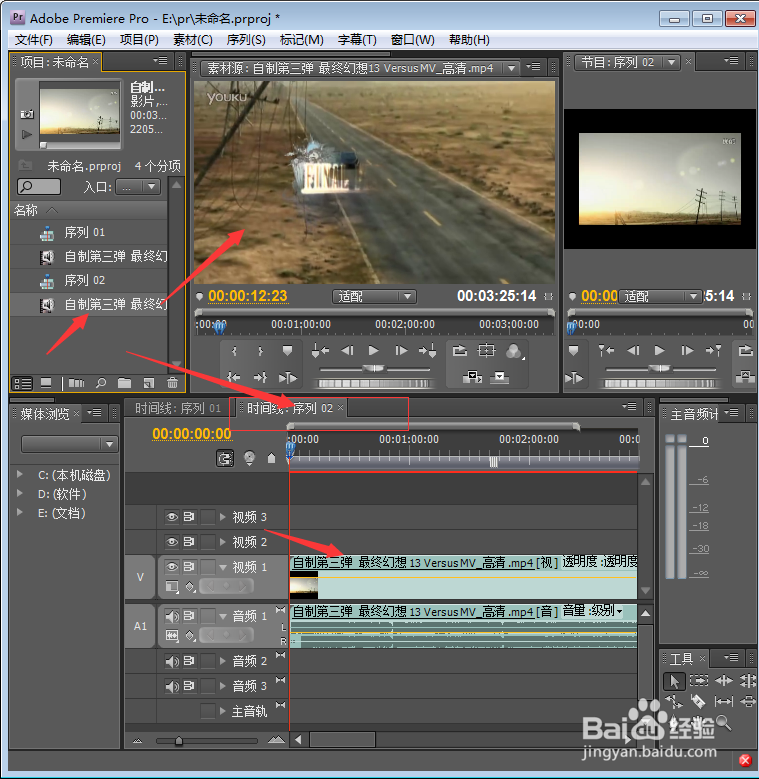Hide the 视频 1 track eye
The width and height of the screenshot is (759, 779).
171,566
